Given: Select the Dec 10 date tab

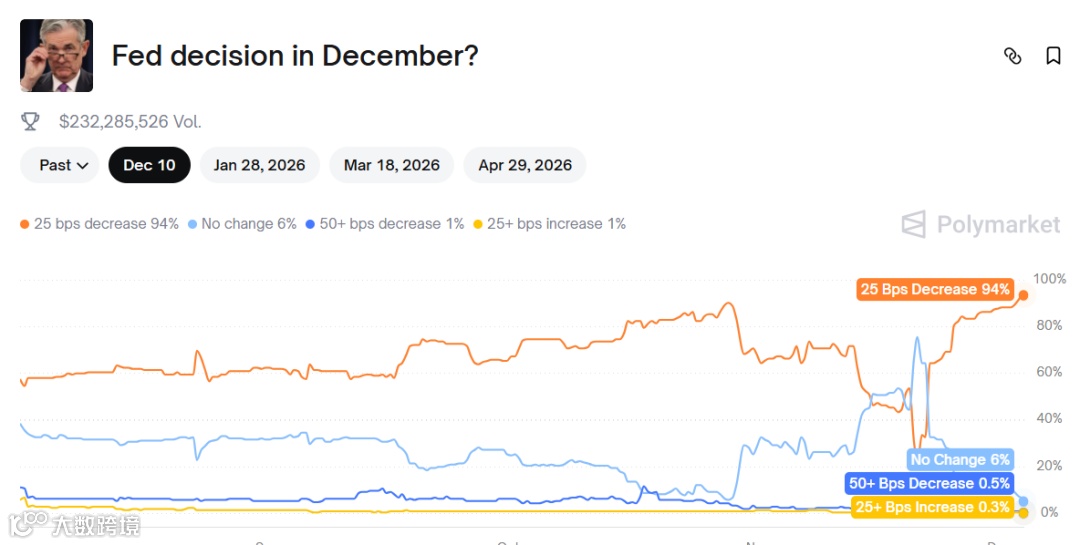Looking at the screenshot, I should pos(149,165).
